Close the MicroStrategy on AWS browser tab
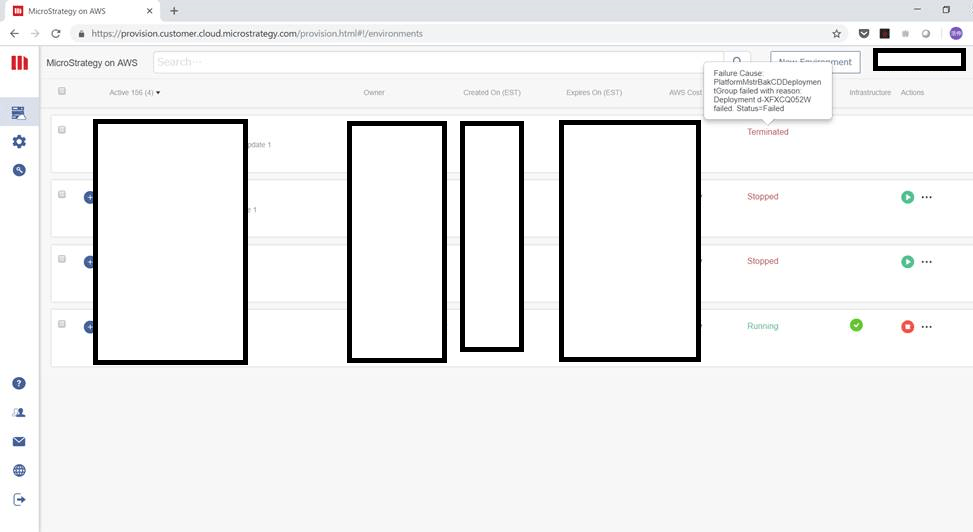Viewport: 973px width, 532px height. [x=150, y=11]
